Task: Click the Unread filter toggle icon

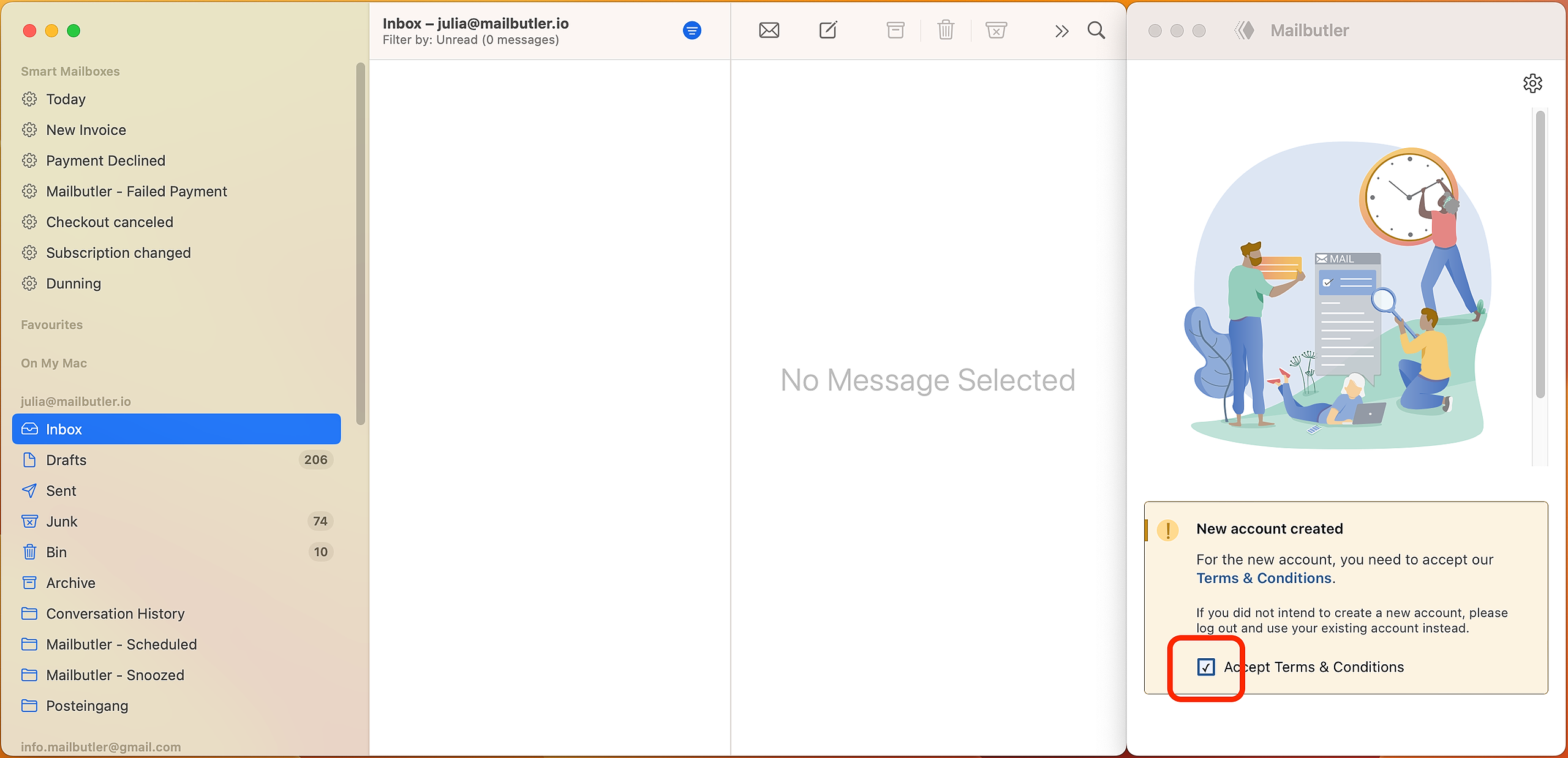Action: point(692,30)
